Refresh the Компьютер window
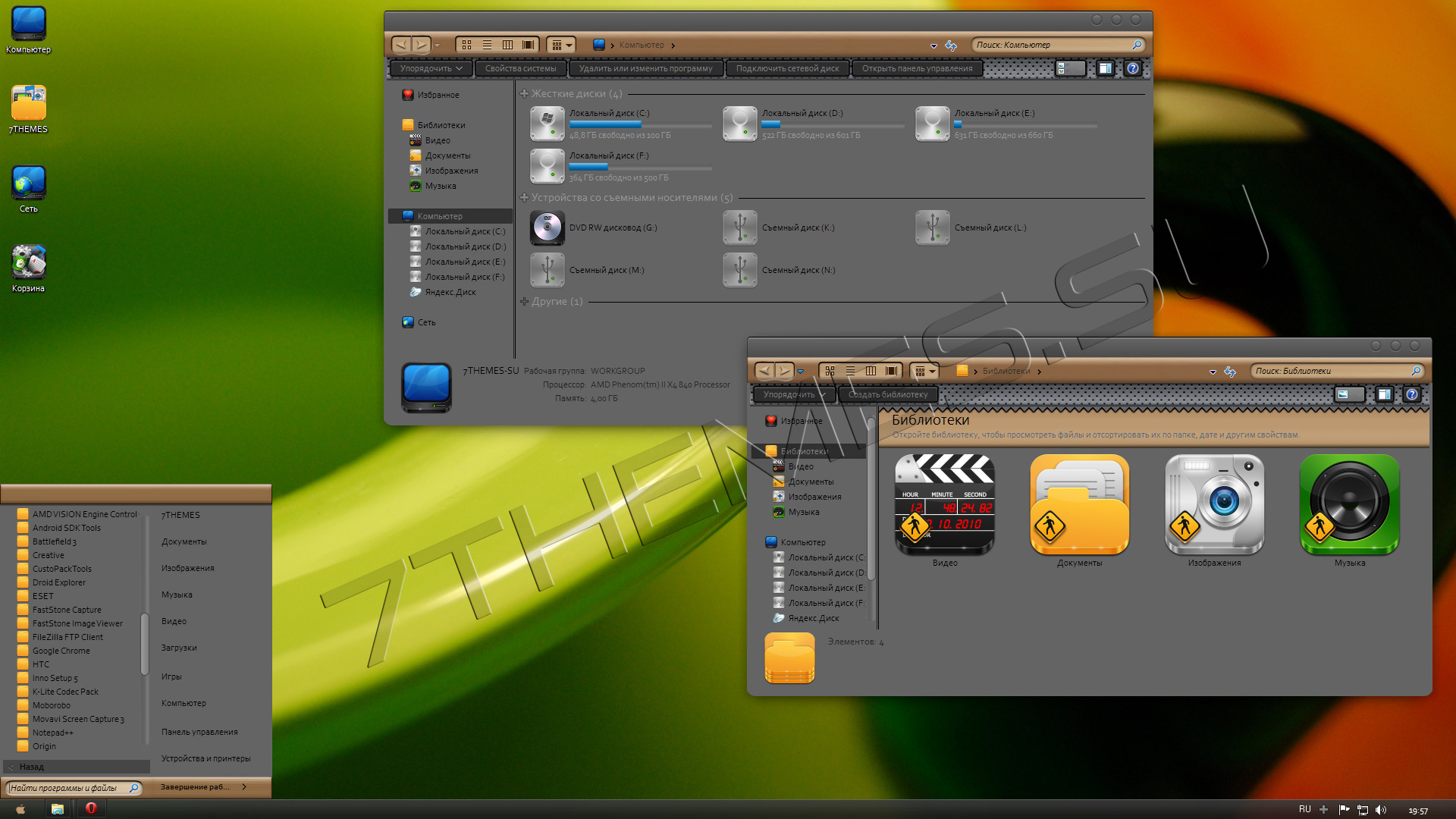 pos(951,45)
